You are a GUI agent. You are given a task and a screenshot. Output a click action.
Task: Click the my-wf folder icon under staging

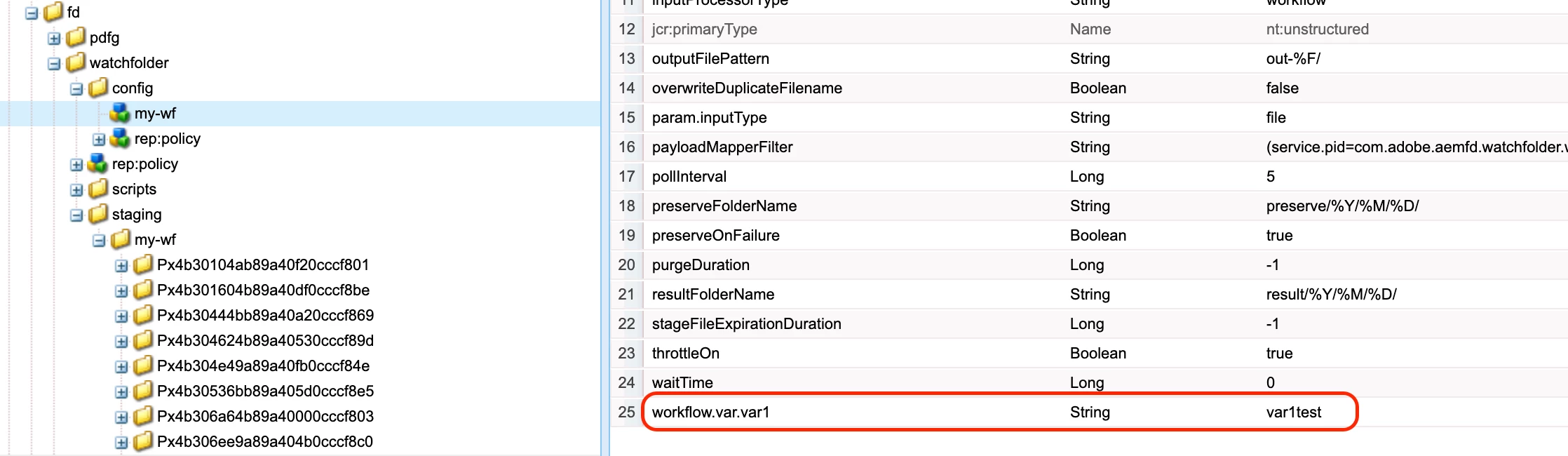[x=121, y=239]
